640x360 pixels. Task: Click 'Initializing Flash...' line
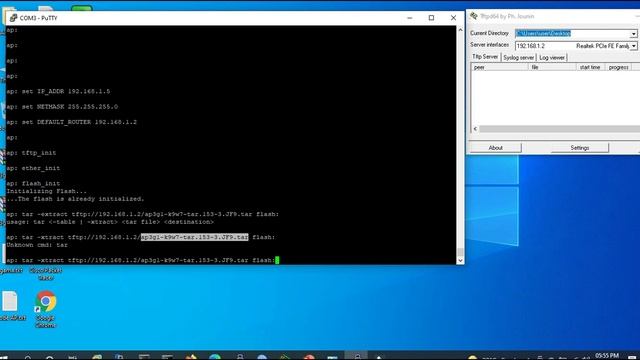[x=46, y=191]
